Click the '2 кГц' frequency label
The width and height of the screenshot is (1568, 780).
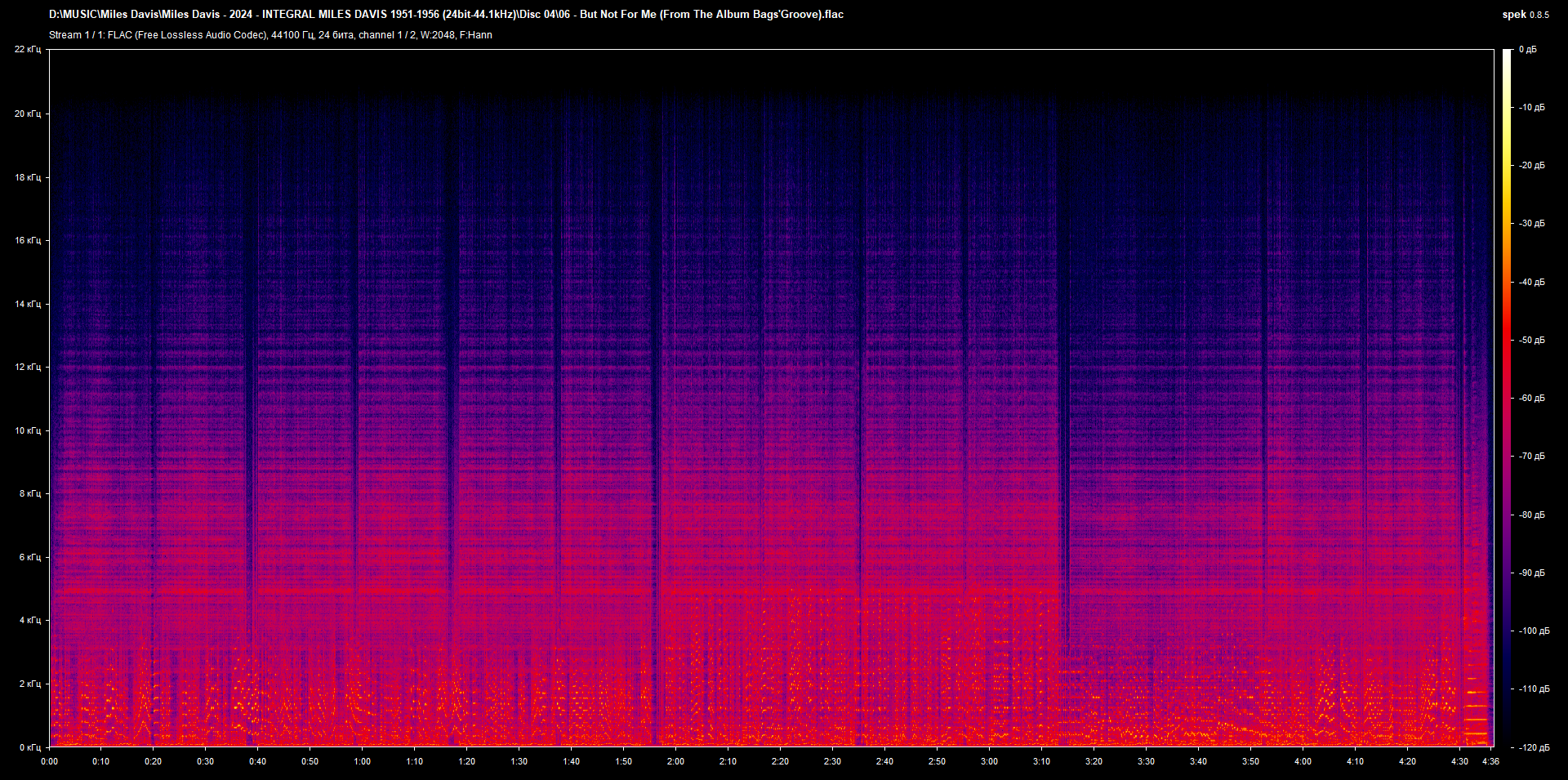(30, 684)
